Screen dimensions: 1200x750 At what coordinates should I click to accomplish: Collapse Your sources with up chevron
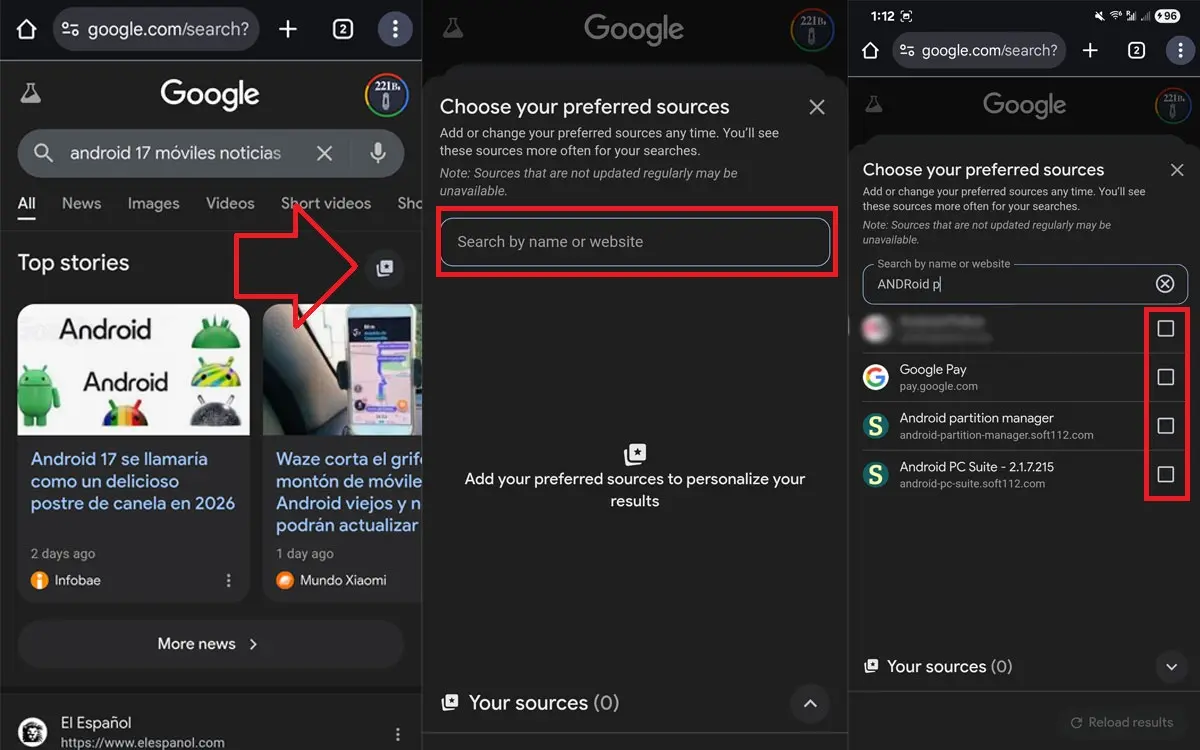[x=810, y=704]
